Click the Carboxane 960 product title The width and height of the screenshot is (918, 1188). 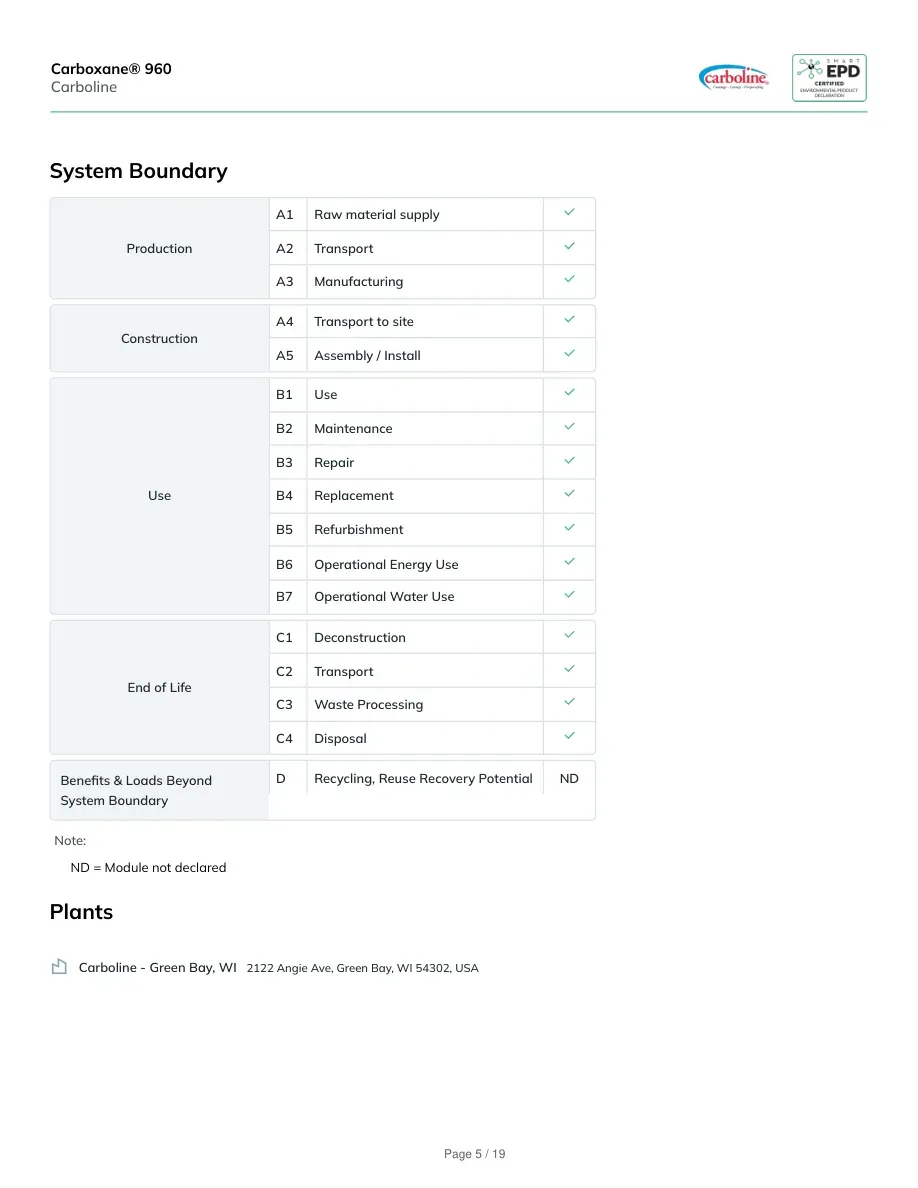click(x=111, y=68)
